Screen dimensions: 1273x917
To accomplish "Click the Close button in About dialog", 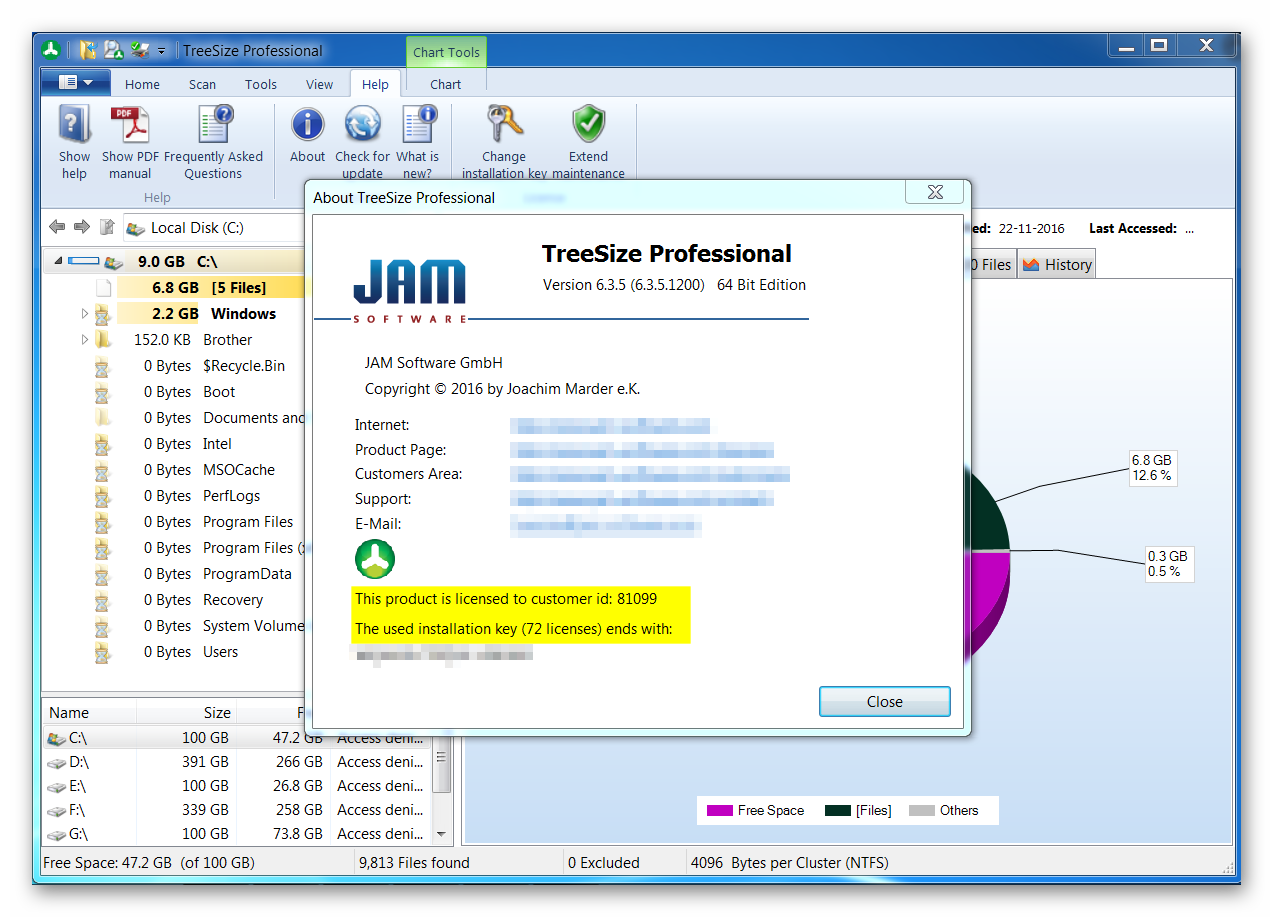I will 884,702.
